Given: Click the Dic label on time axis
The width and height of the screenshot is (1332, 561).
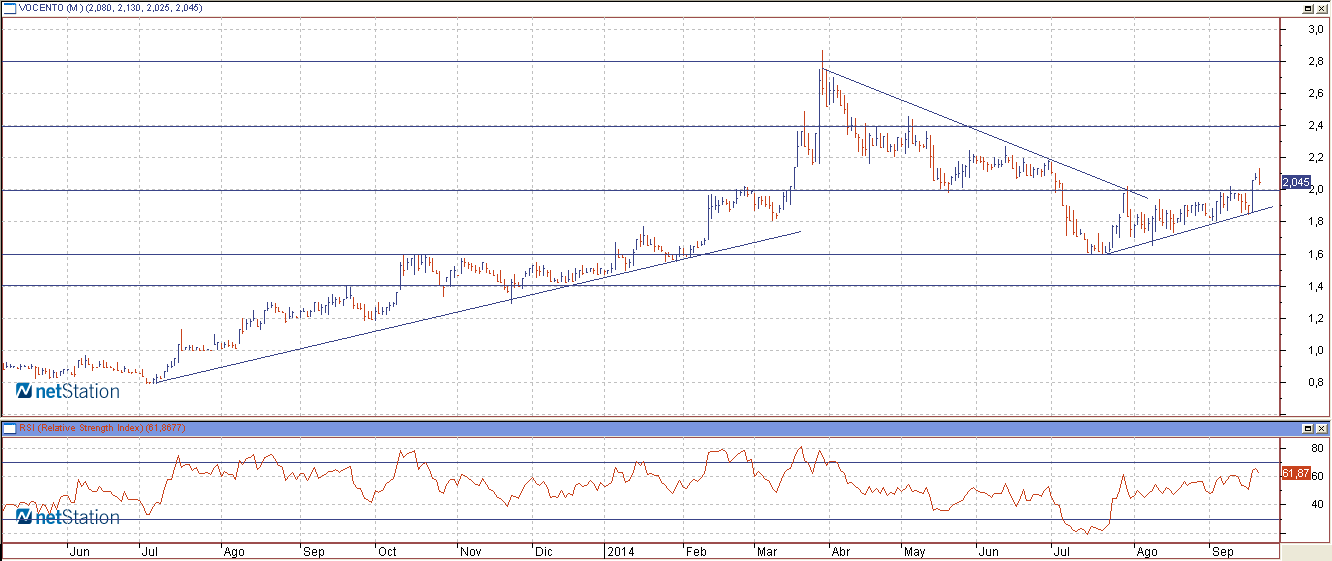Looking at the screenshot, I should tap(543, 551).
